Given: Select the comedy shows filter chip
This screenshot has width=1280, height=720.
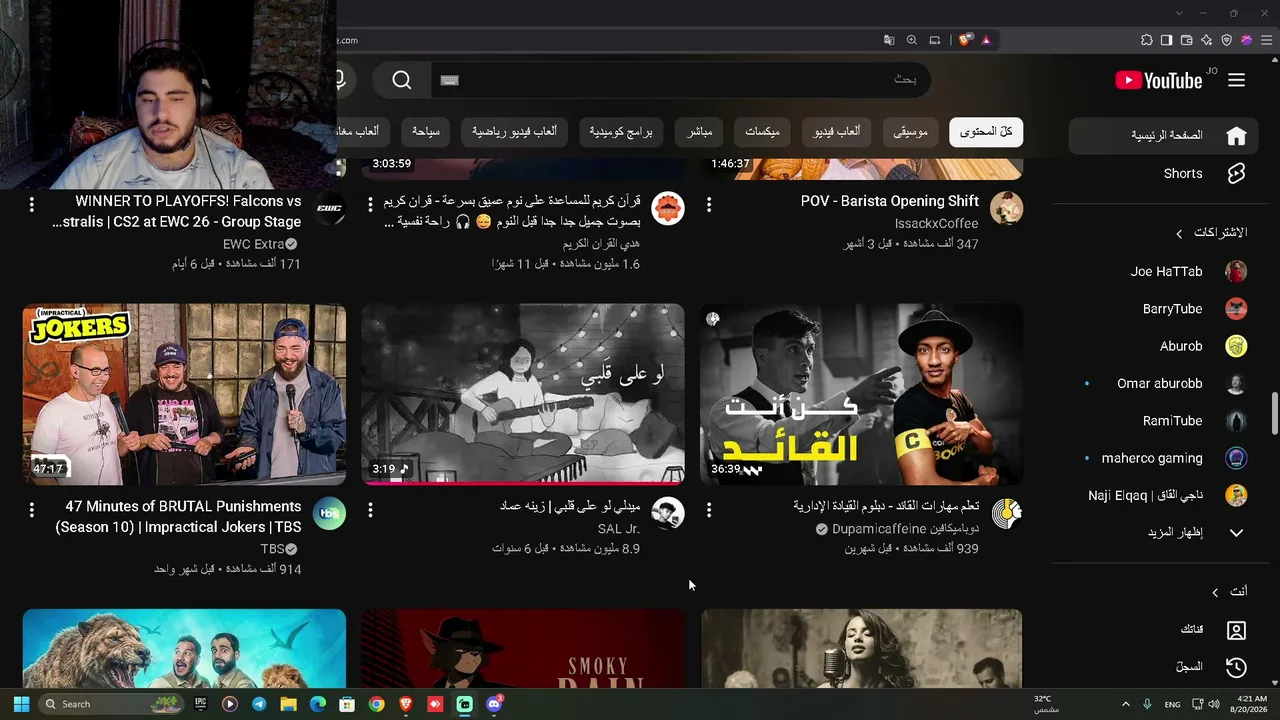Looking at the screenshot, I should [621, 132].
